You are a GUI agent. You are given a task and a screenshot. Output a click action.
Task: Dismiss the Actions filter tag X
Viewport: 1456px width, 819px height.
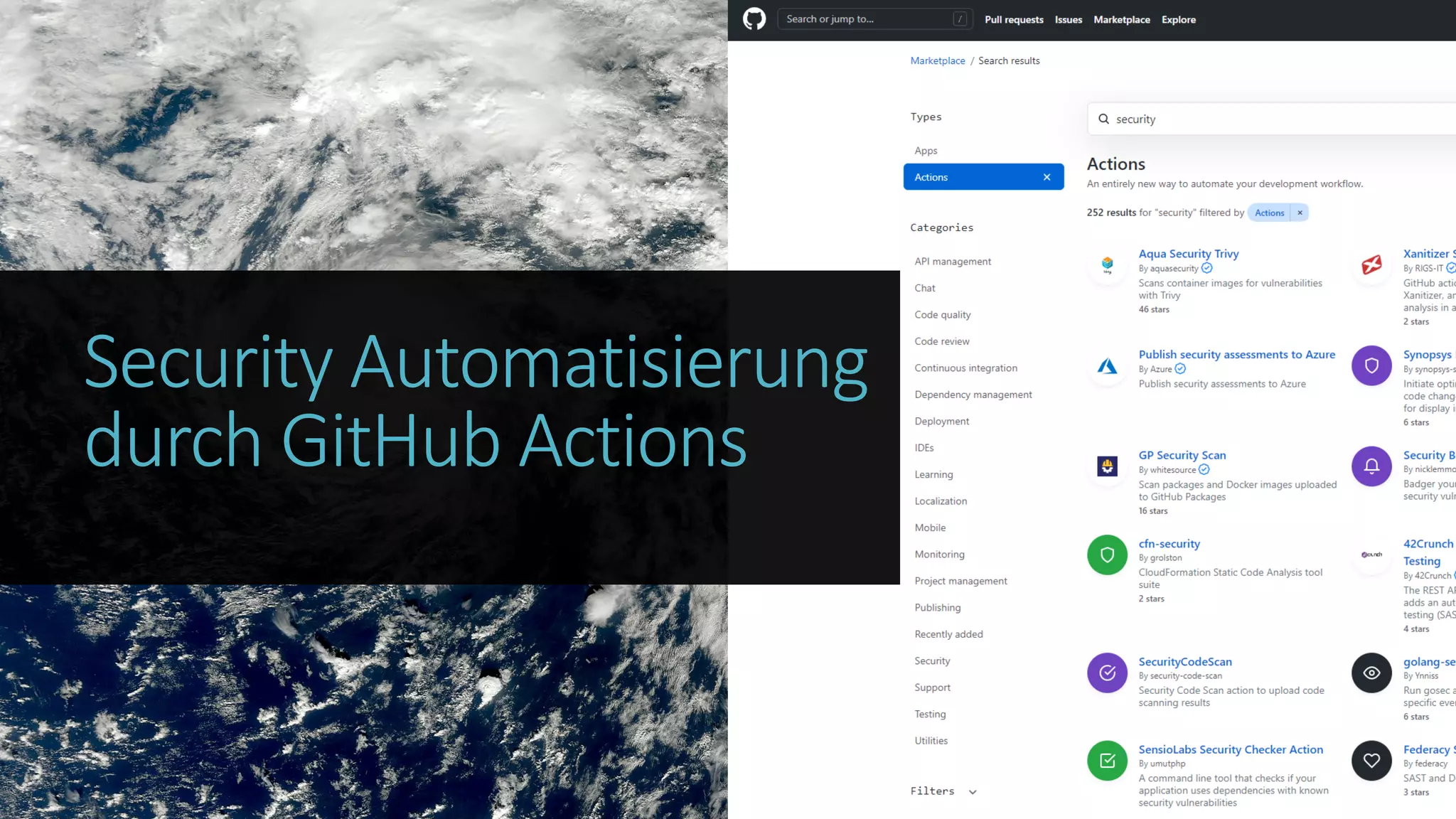click(1300, 213)
